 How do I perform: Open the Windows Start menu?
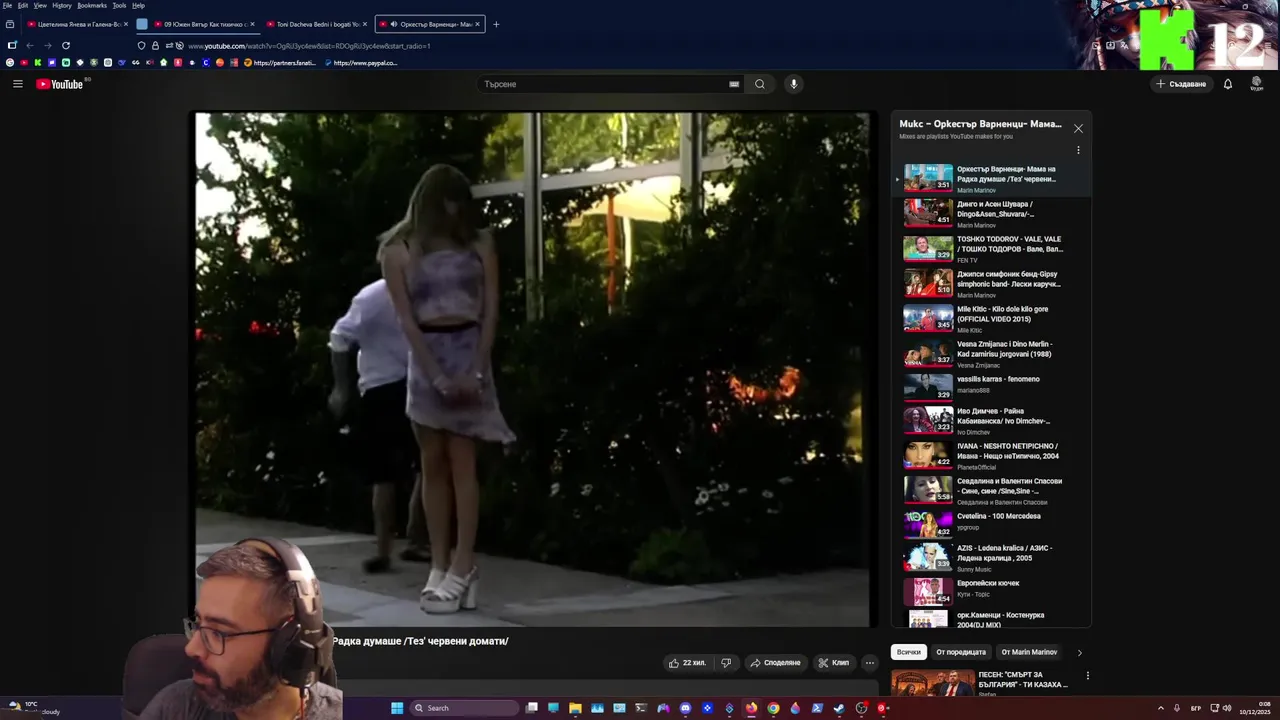point(397,708)
